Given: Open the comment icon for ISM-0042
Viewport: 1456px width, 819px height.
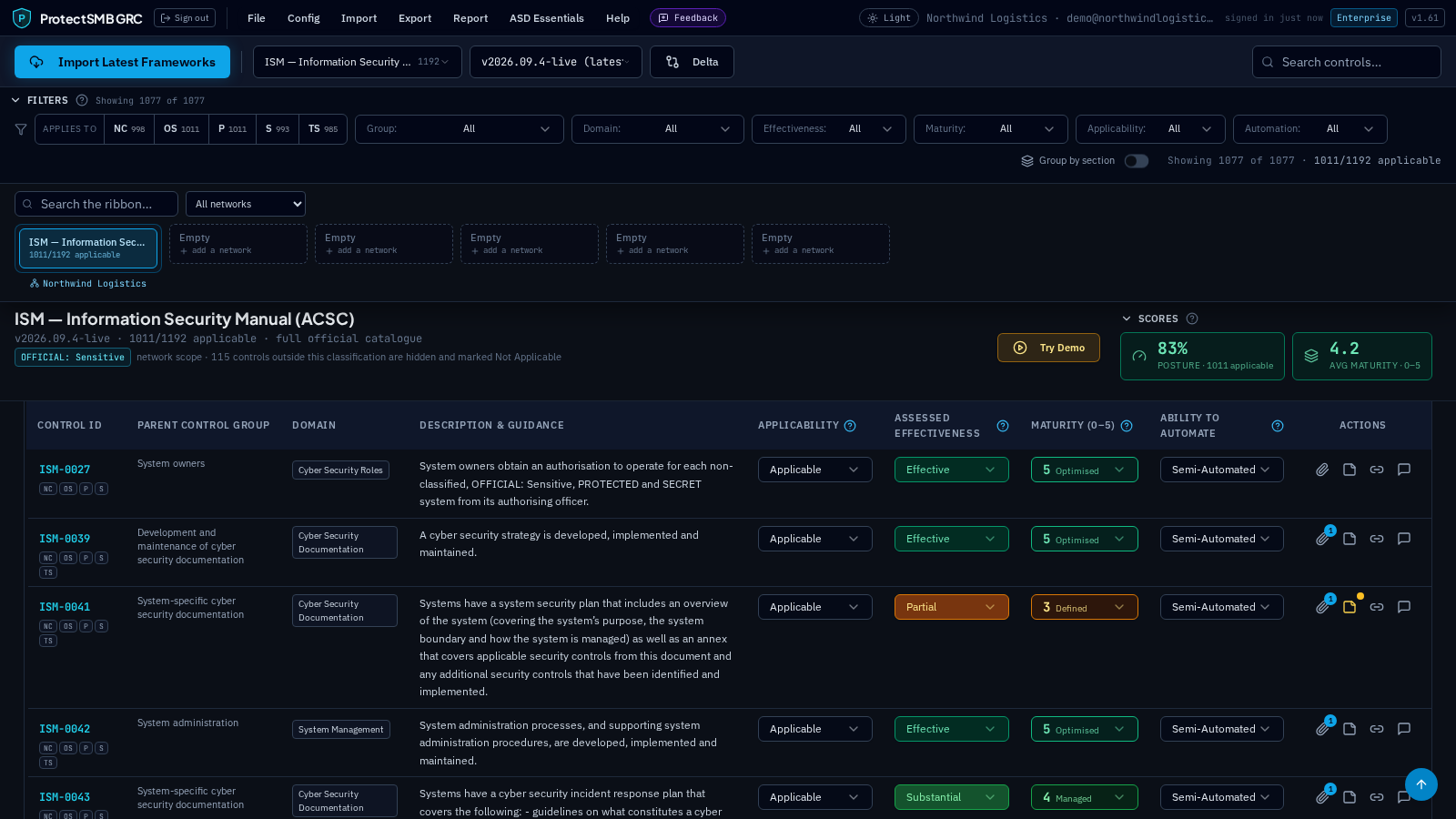Looking at the screenshot, I should click(1404, 729).
